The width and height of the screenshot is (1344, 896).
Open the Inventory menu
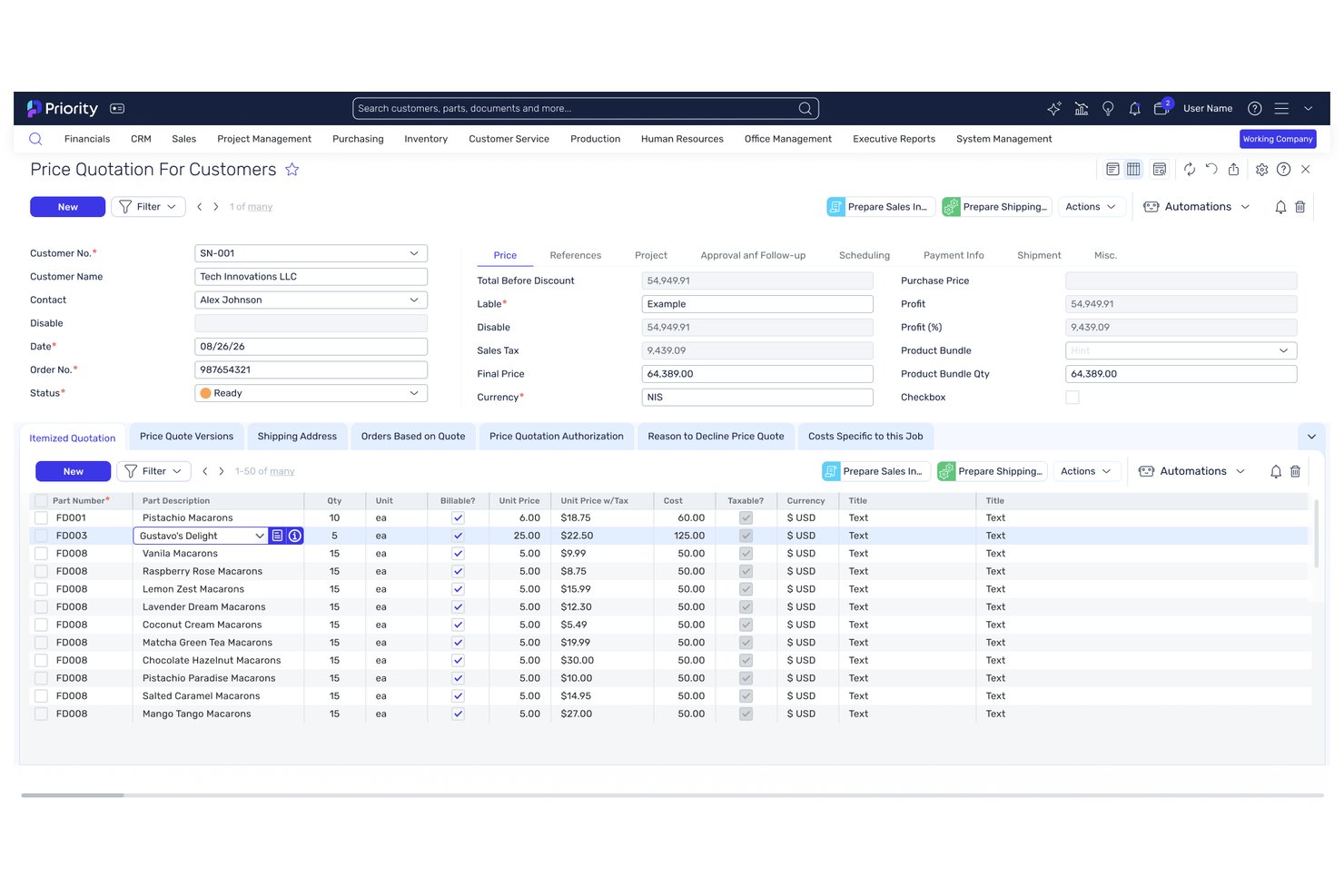[426, 139]
